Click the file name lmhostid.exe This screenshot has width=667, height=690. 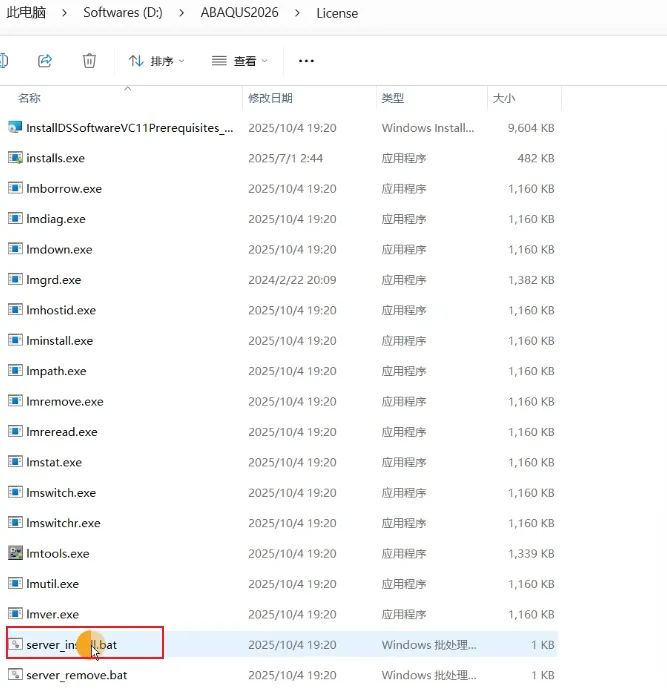61,310
